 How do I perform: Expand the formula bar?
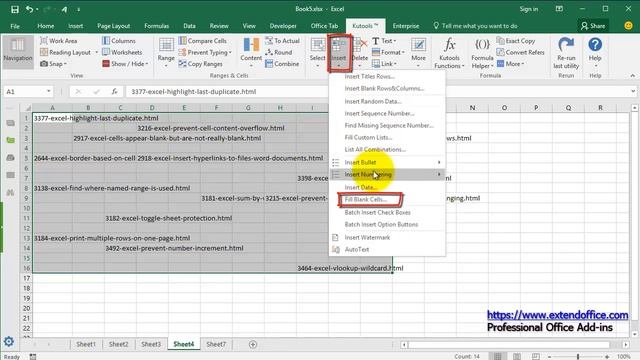pos(633,91)
